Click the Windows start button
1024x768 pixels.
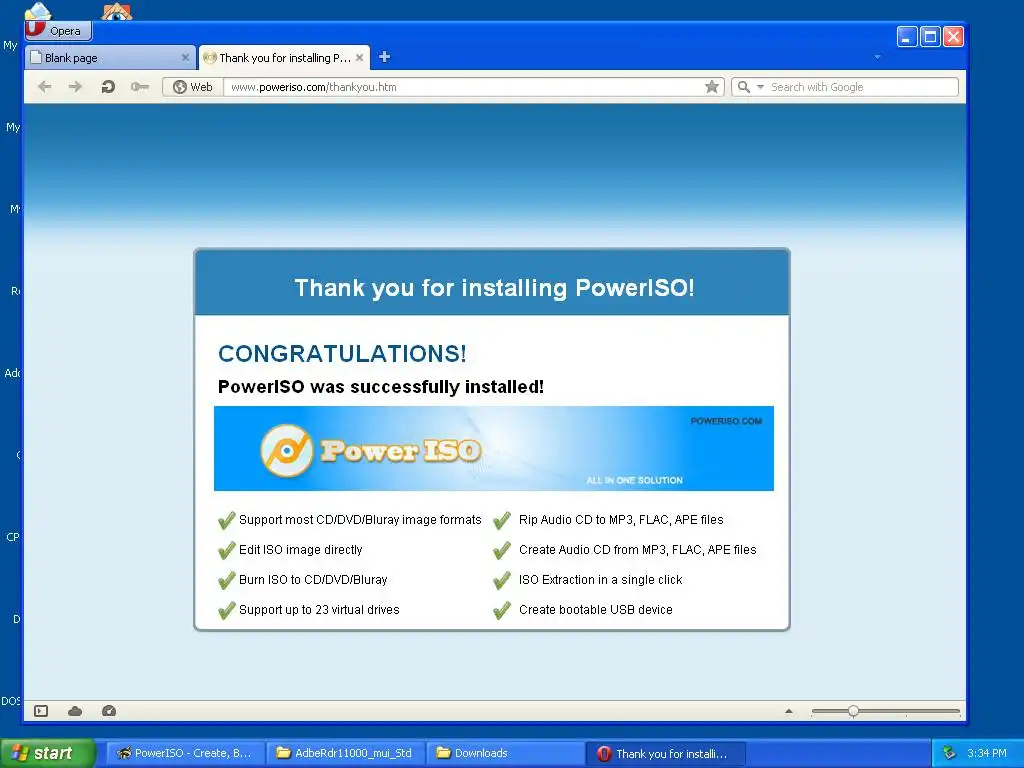(47, 753)
